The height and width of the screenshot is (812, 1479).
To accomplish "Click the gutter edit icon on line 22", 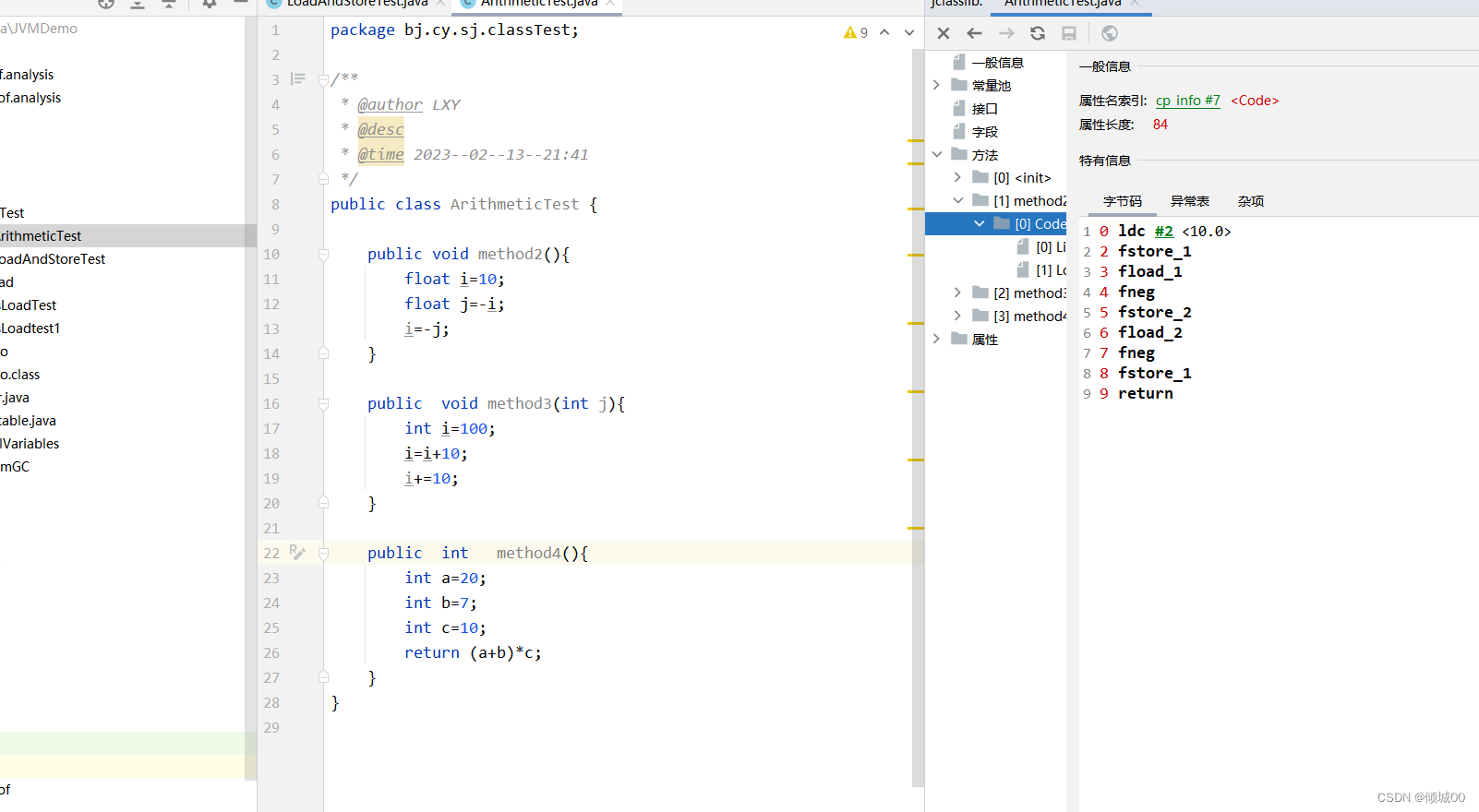I will point(296,552).
